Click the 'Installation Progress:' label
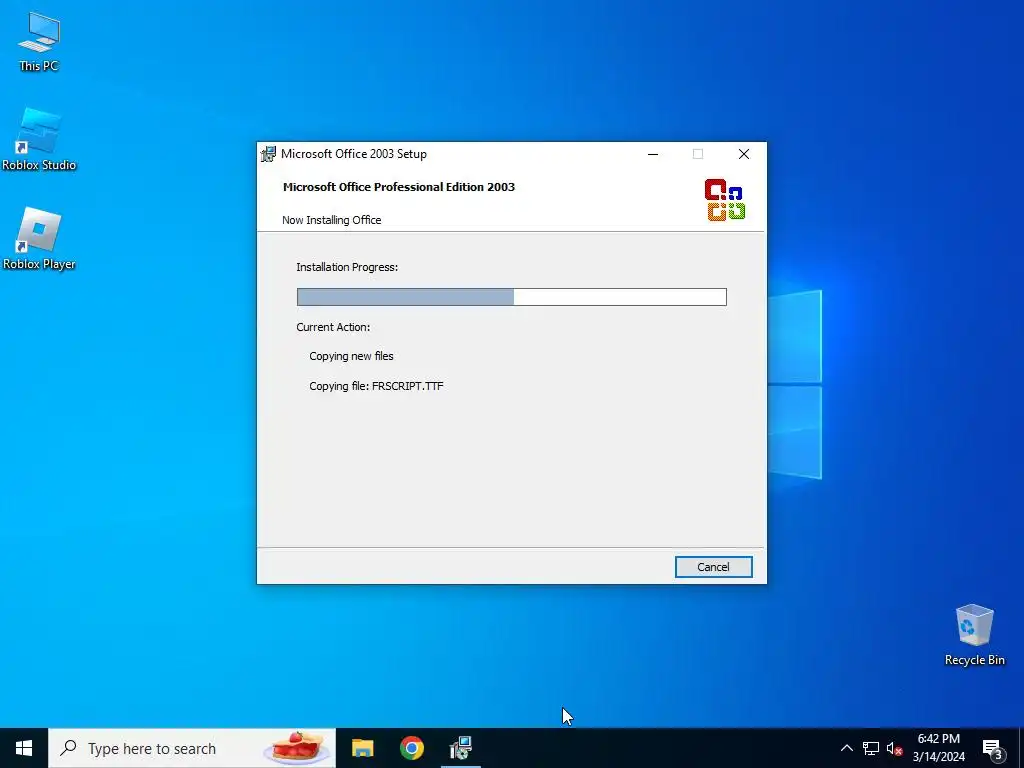Image resolution: width=1024 pixels, height=768 pixels. tap(347, 267)
